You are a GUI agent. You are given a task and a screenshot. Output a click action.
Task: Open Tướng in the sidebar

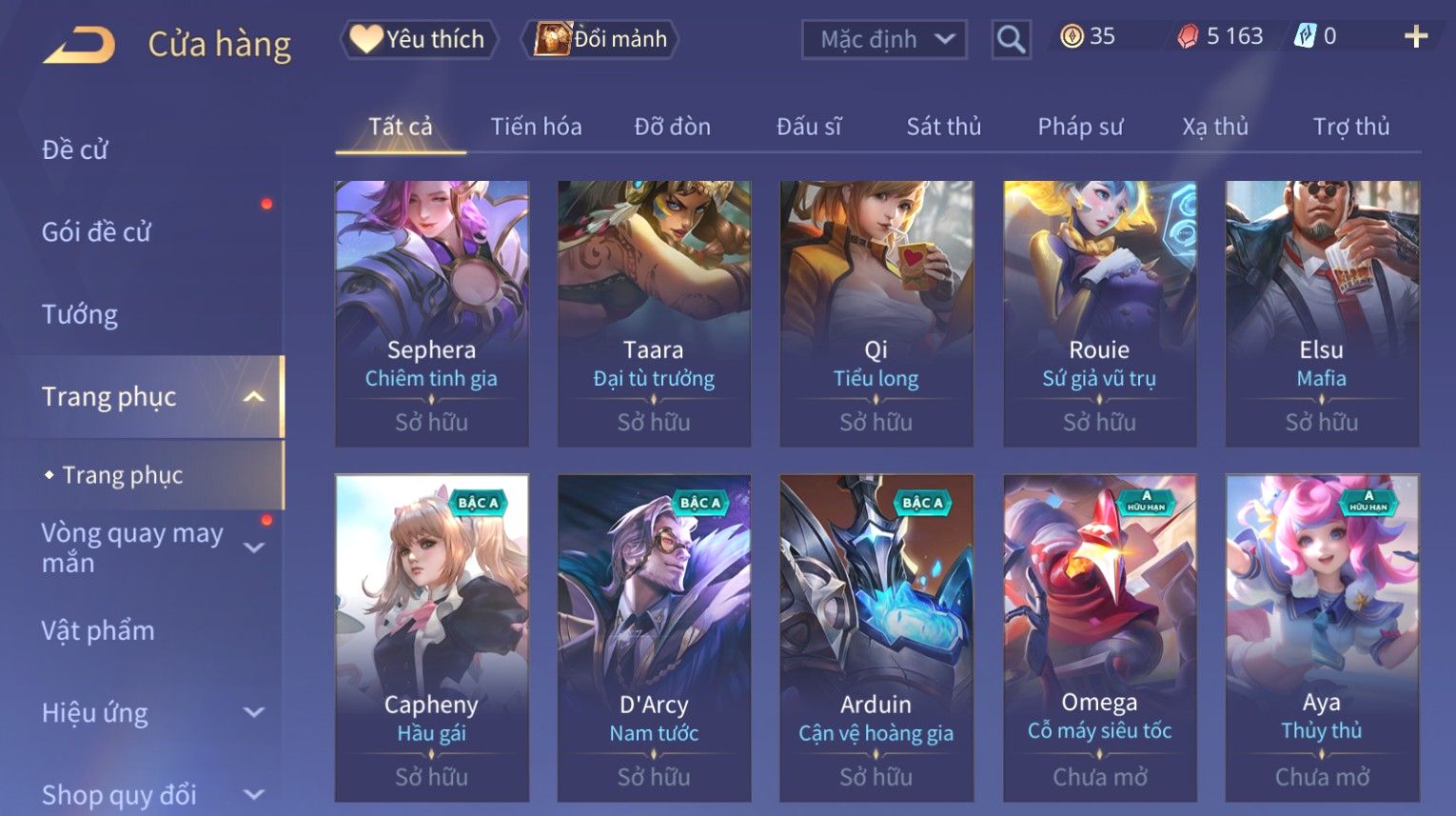click(x=80, y=314)
